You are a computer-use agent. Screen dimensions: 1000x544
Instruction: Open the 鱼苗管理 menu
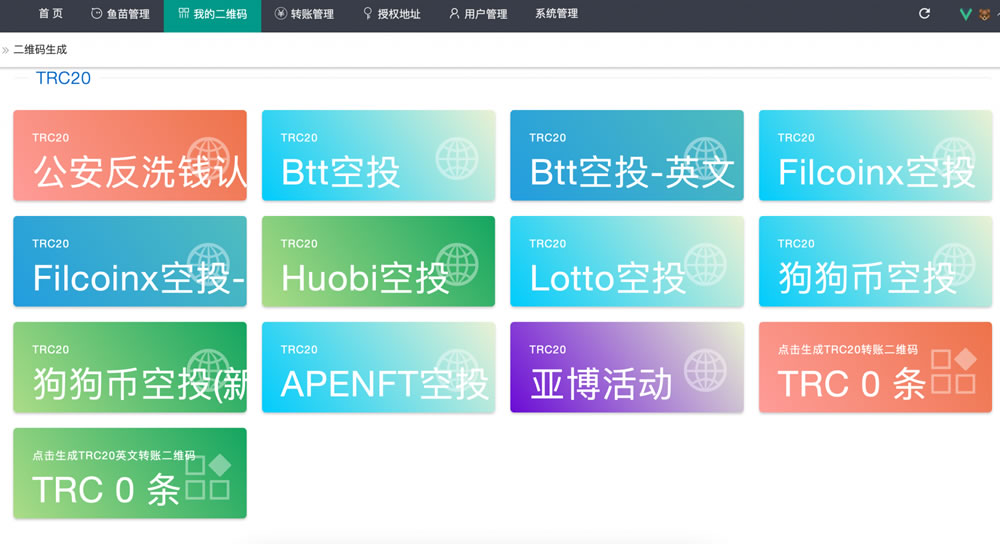[x=120, y=14]
